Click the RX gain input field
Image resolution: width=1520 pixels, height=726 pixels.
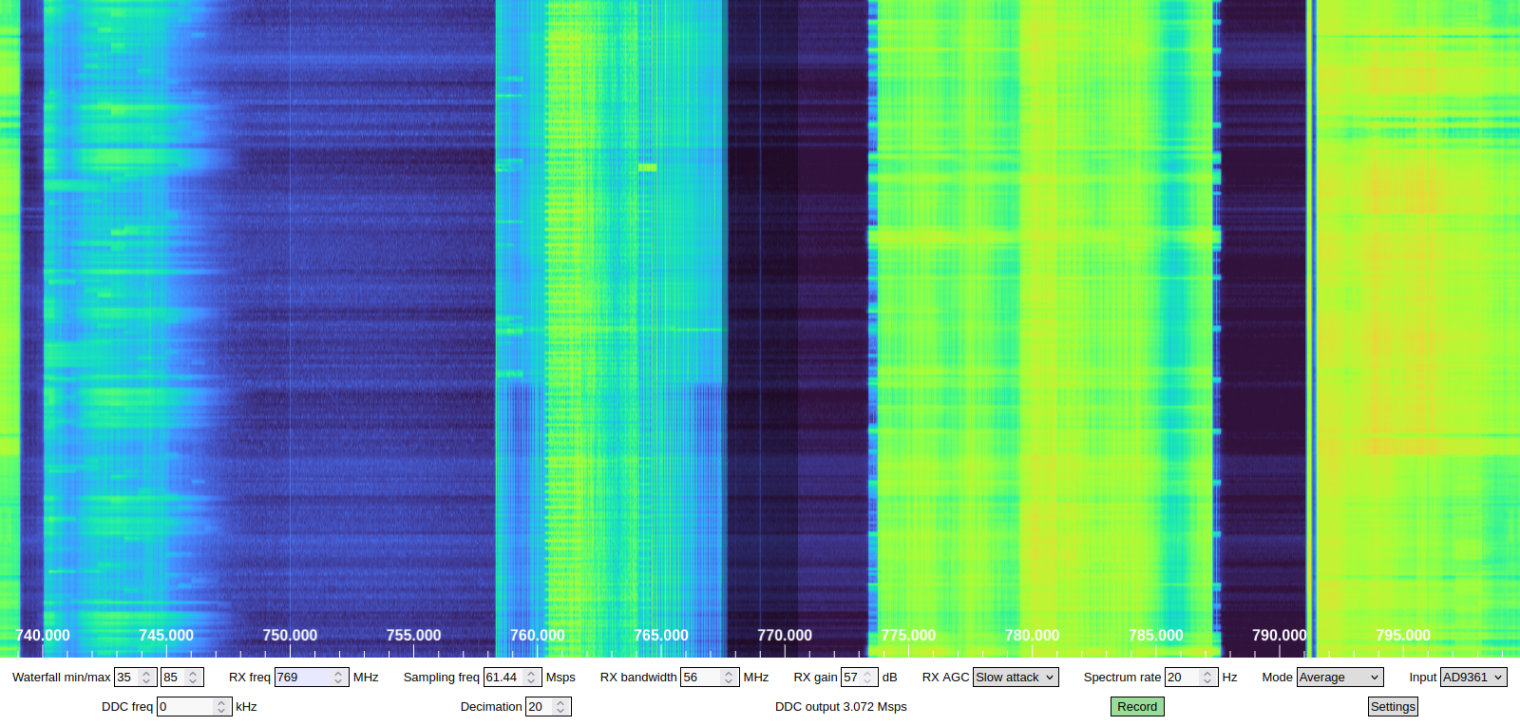click(852, 677)
